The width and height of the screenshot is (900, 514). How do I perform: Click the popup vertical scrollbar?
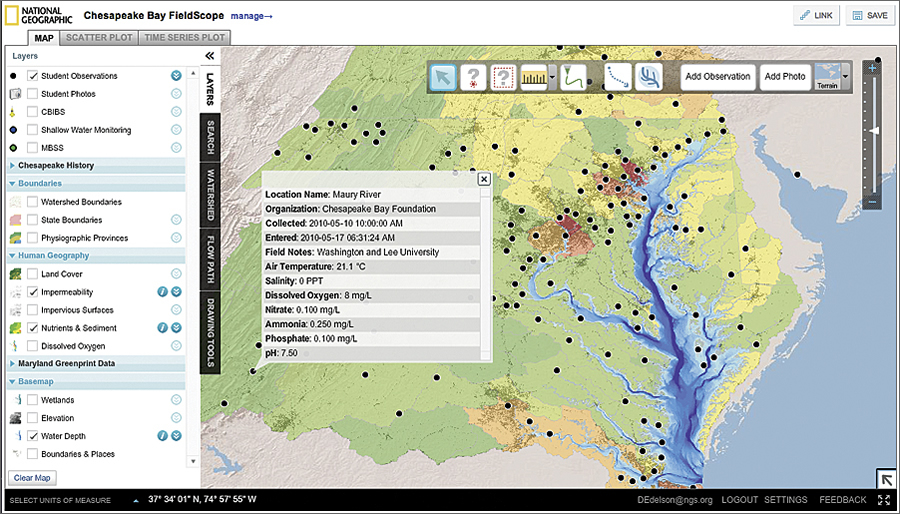click(486, 274)
